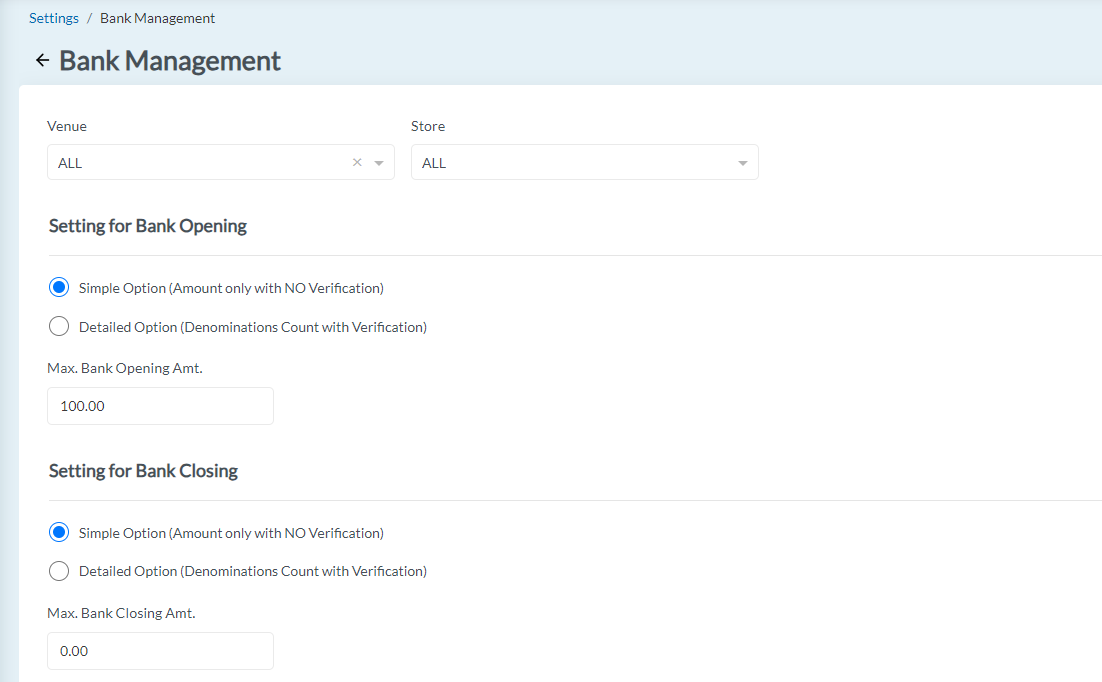Viewport: 1102px width, 682px height.
Task: Clear the Venue selection using the X icon
Action: (356, 161)
